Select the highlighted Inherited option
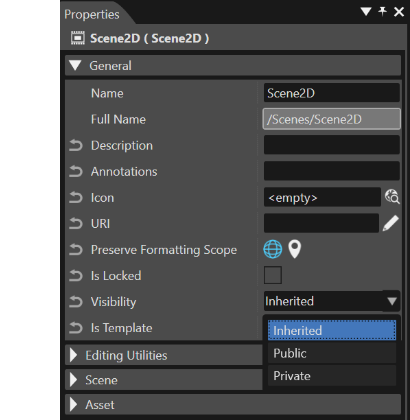Image resolution: width=410 pixels, height=420 pixels. coord(332,330)
